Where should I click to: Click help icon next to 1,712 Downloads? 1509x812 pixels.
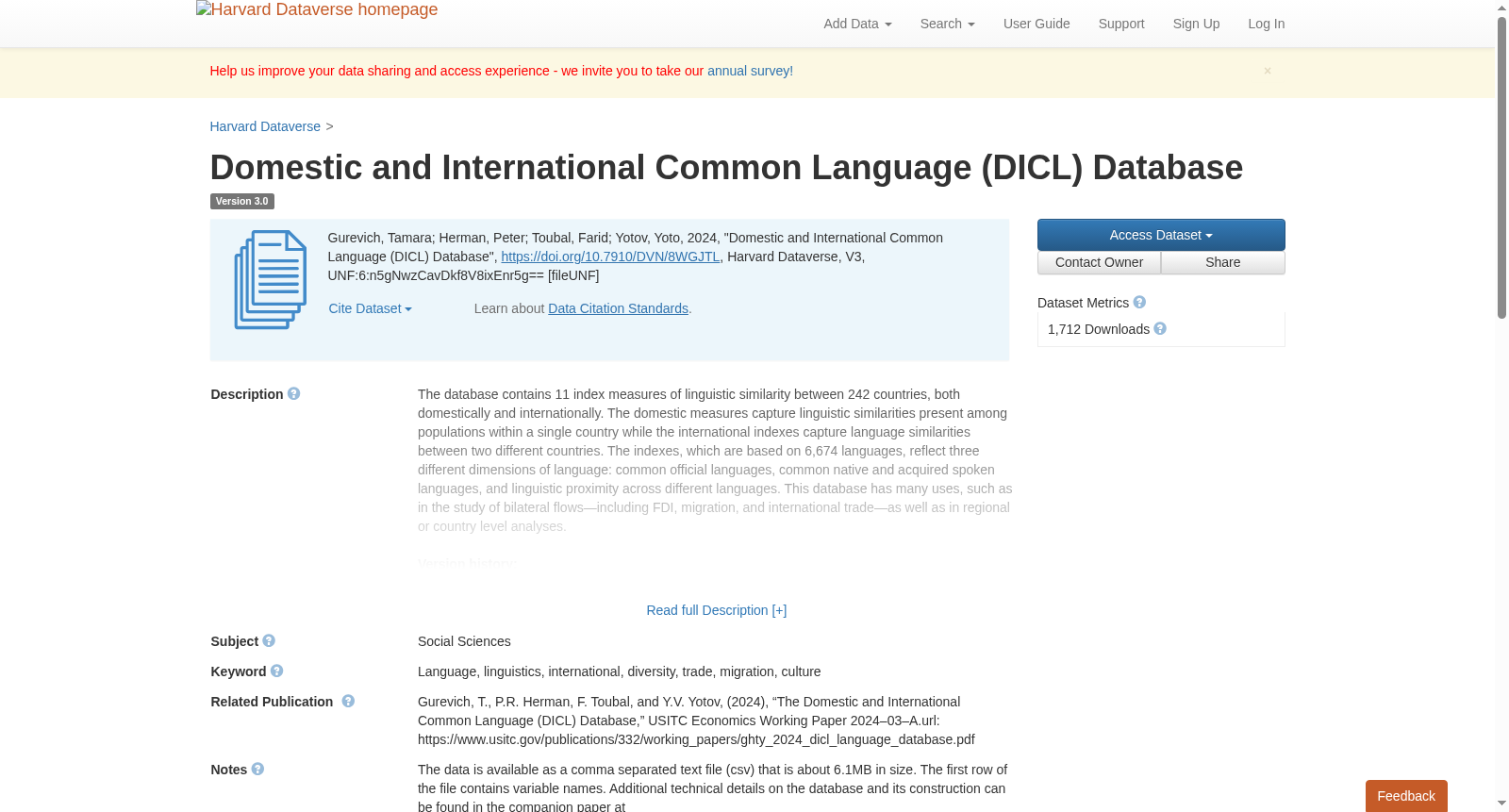click(x=1160, y=329)
